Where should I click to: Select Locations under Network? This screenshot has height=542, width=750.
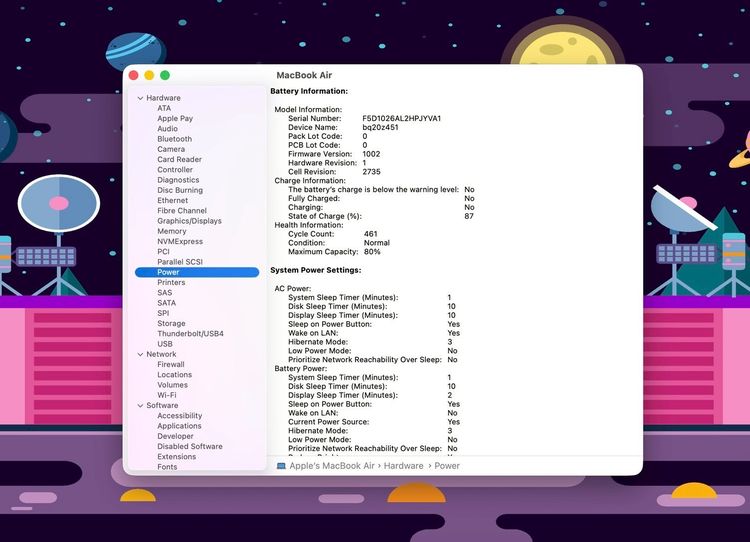(175, 375)
